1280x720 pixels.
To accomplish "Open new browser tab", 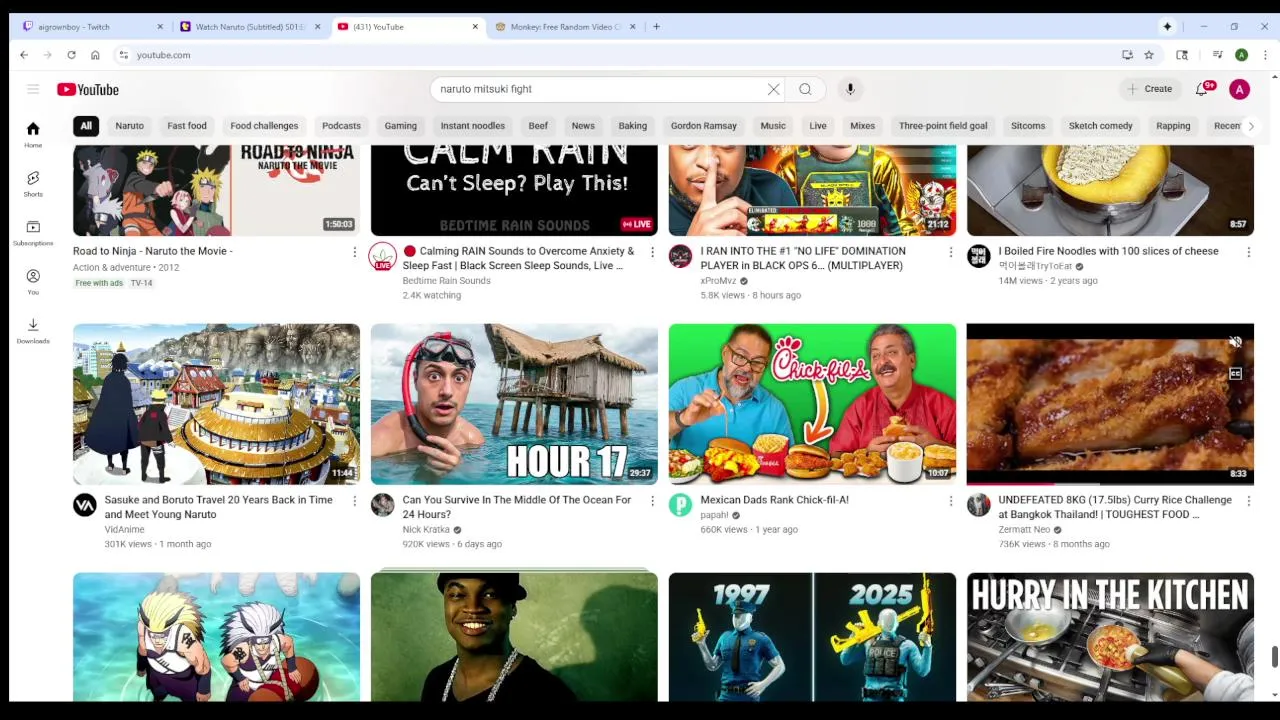I will click(x=656, y=27).
